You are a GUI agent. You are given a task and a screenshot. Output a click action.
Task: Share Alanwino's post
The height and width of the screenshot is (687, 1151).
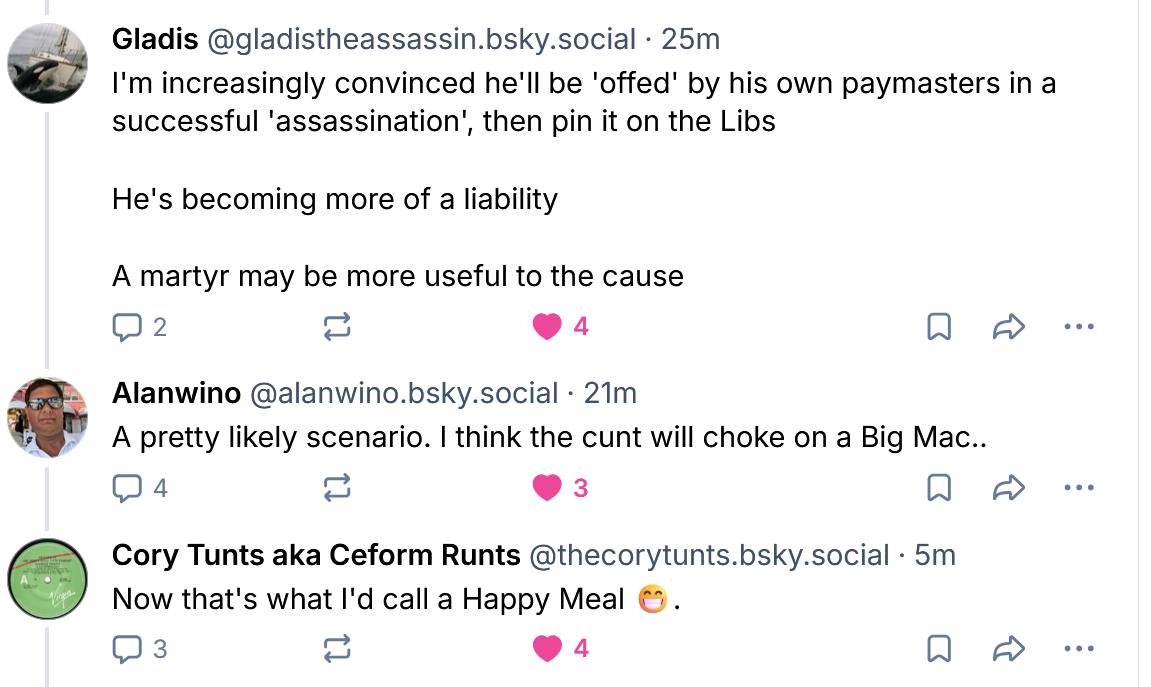coord(1009,487)
